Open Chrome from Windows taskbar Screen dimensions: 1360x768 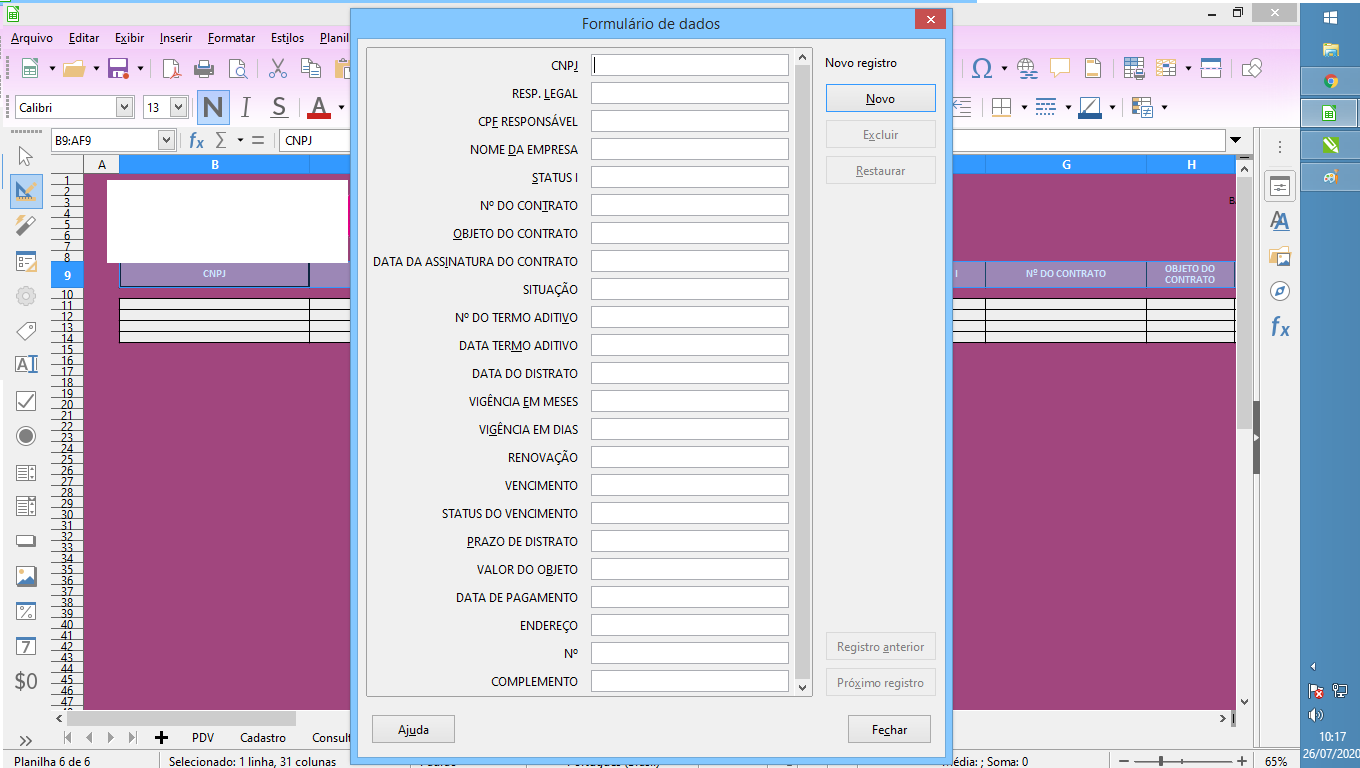(x=1330, y=81)
